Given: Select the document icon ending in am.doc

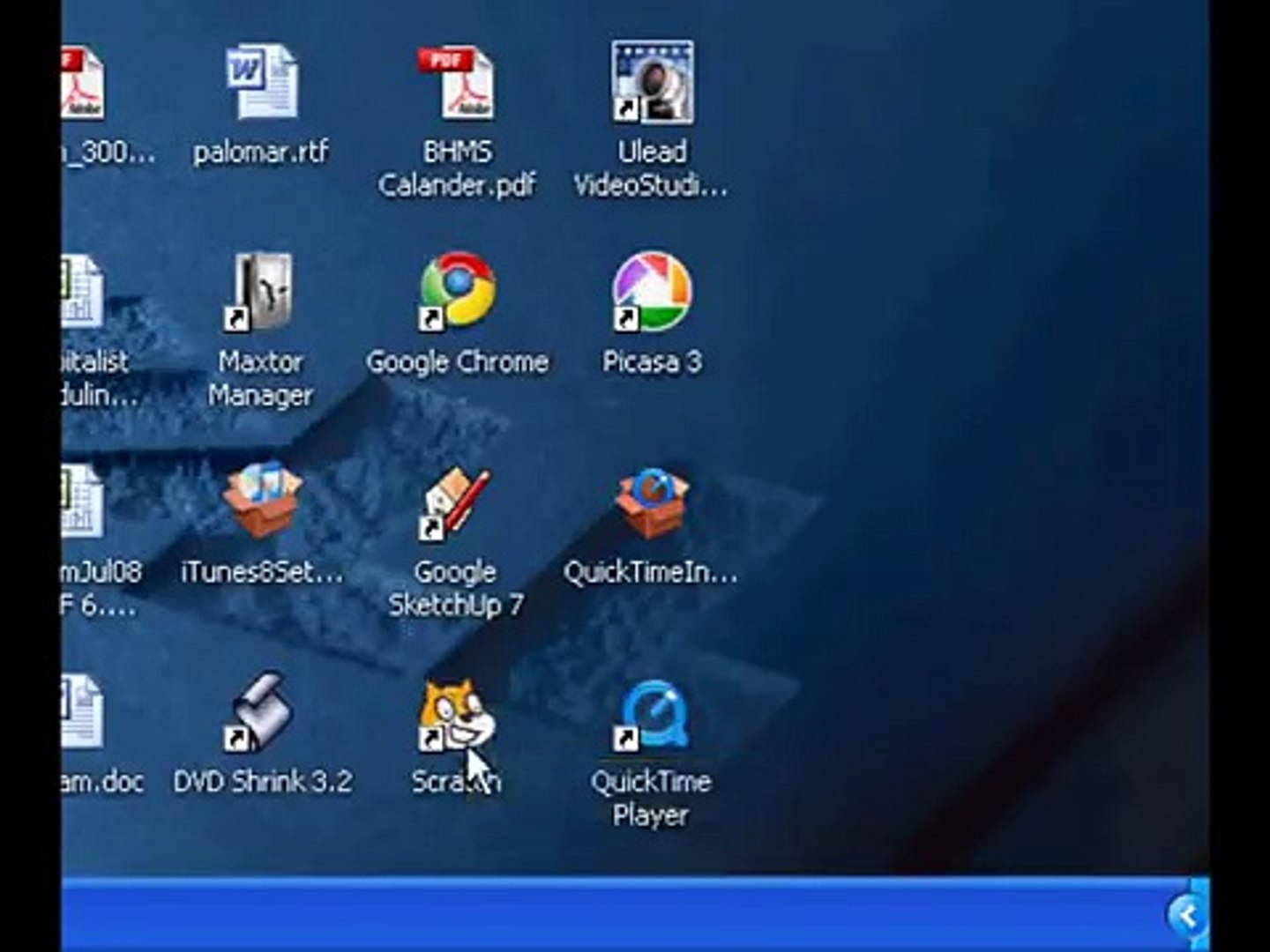Looking at the screenshot, I should click(x=82, y=712).
